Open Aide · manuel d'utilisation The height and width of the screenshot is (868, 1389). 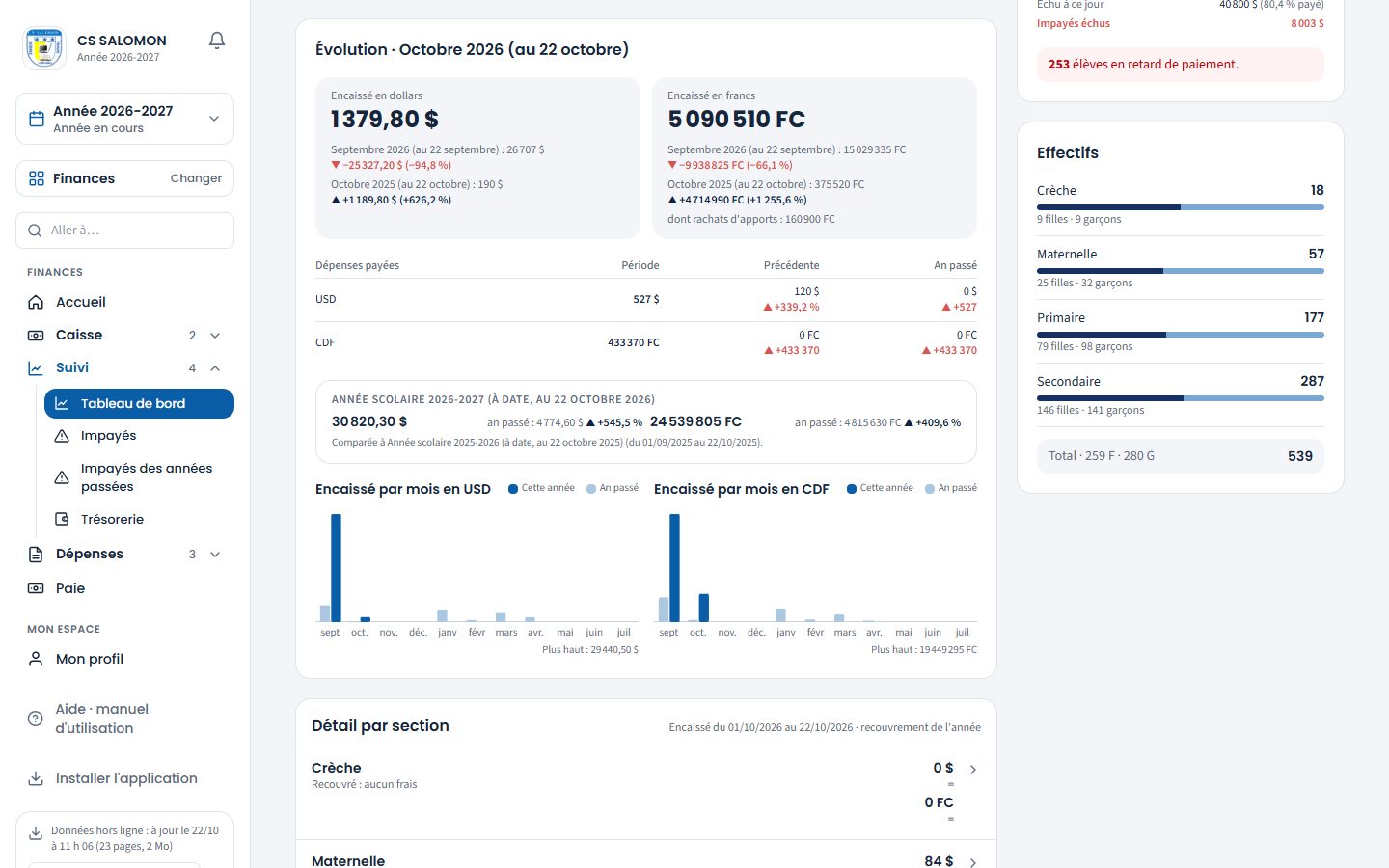[124, 719]
